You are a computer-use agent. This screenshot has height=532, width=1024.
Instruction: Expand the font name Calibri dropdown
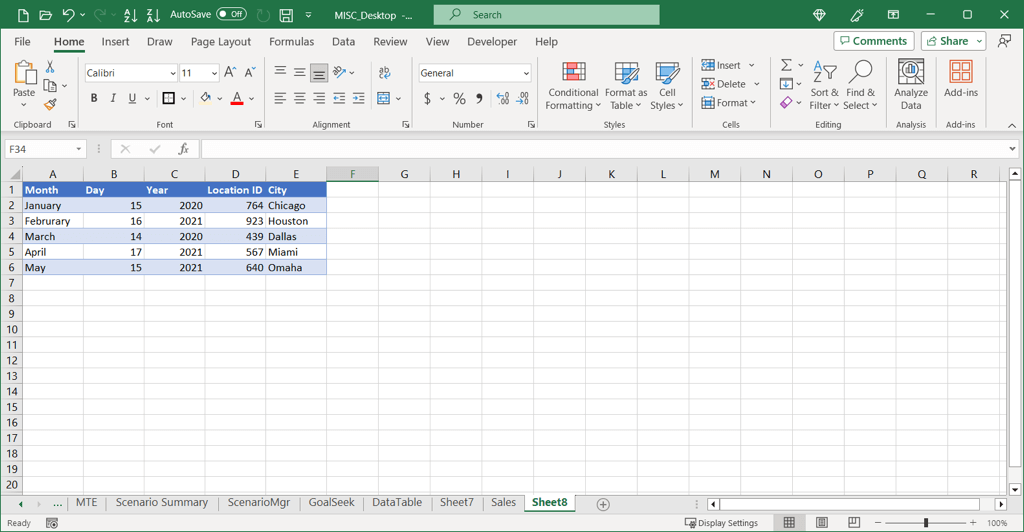[172, 74]
